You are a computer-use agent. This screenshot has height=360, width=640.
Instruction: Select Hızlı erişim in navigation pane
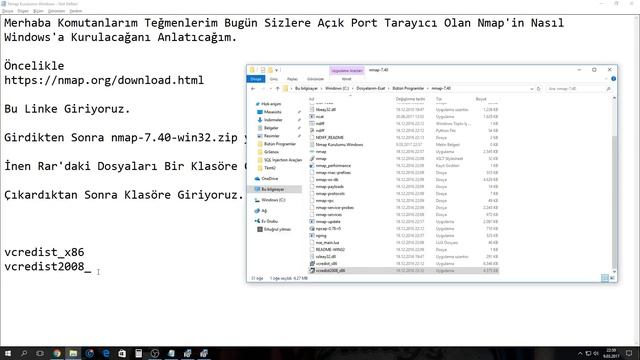(271, 104)
